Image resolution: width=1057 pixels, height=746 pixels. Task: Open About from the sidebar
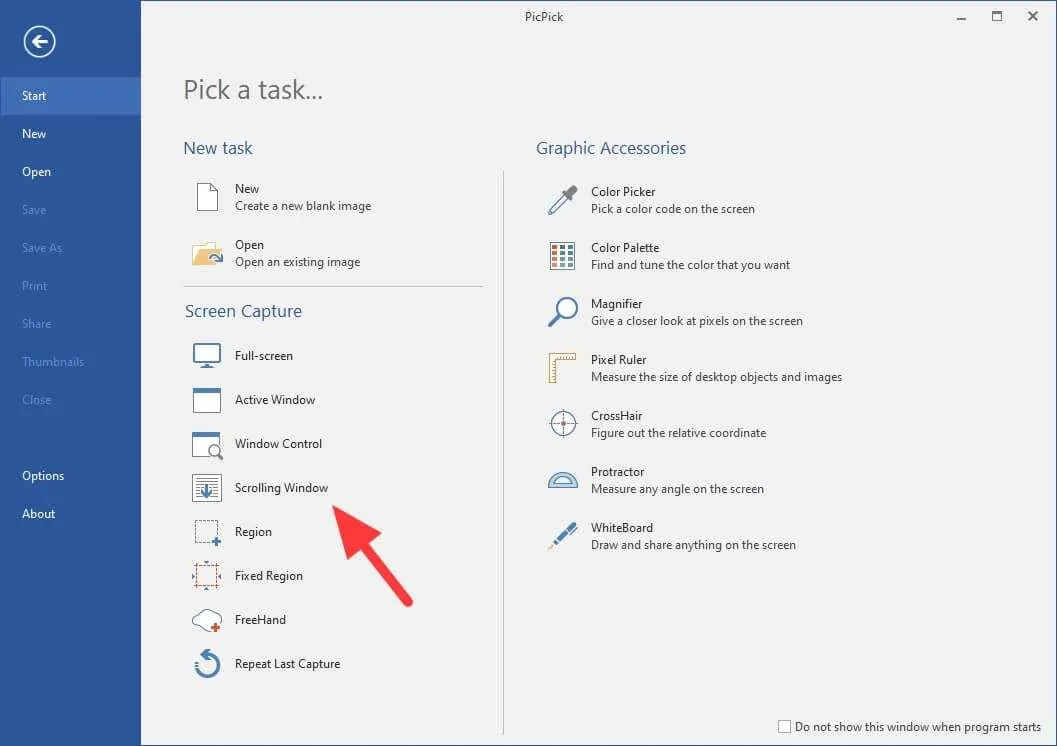click(x=70, y=514)
